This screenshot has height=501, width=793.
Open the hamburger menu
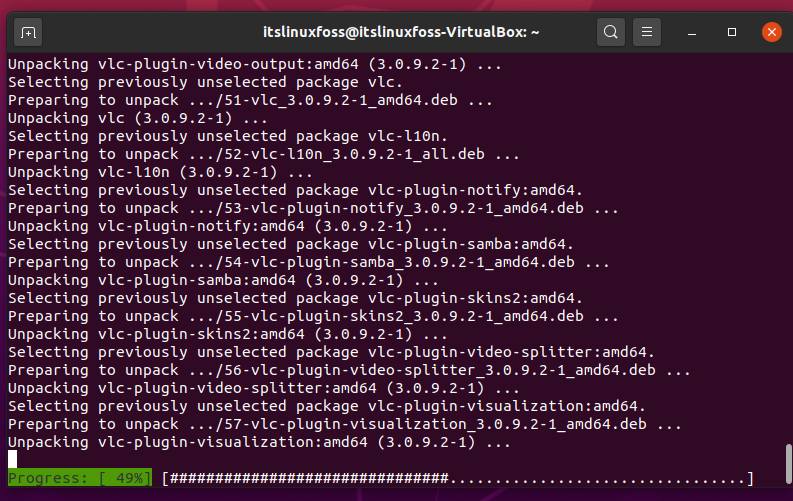point(646,32)
